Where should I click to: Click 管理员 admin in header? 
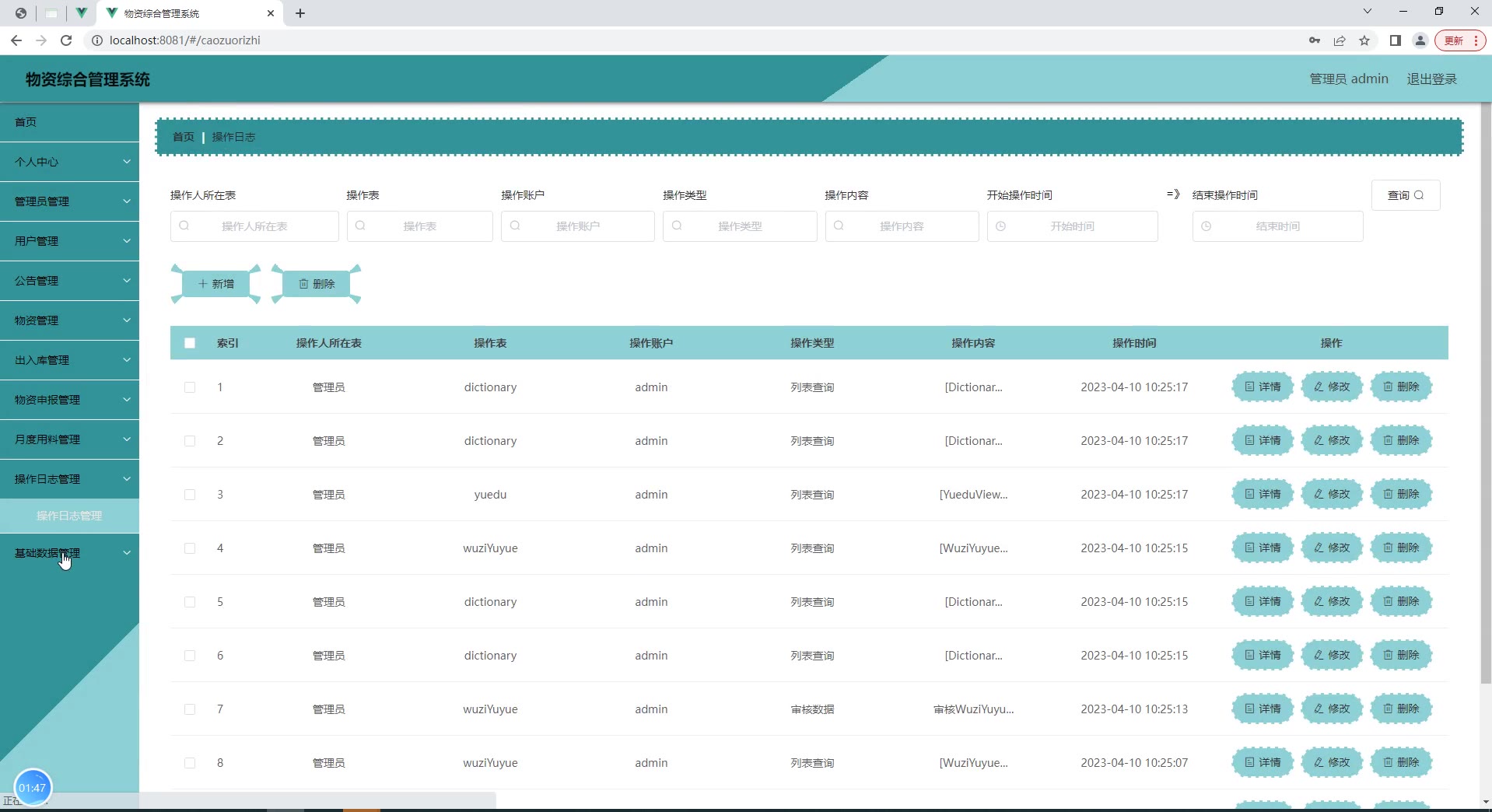coord(1349,79)
